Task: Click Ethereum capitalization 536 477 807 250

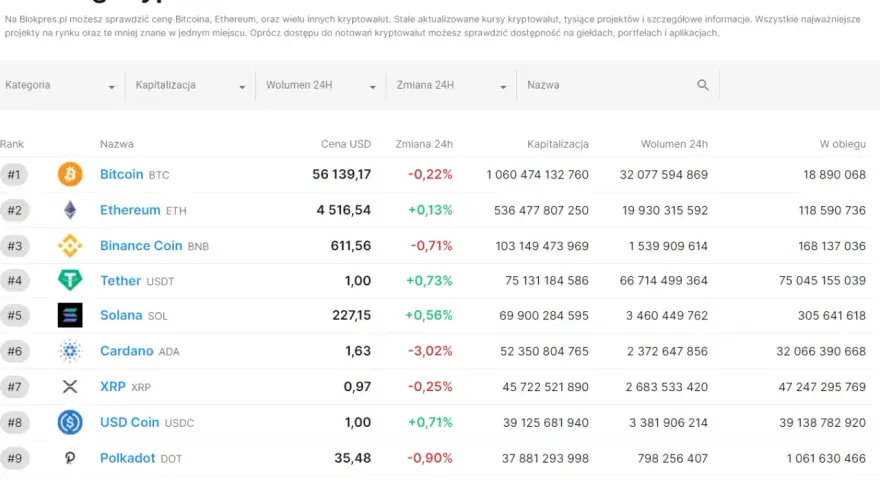Action: 542,210
